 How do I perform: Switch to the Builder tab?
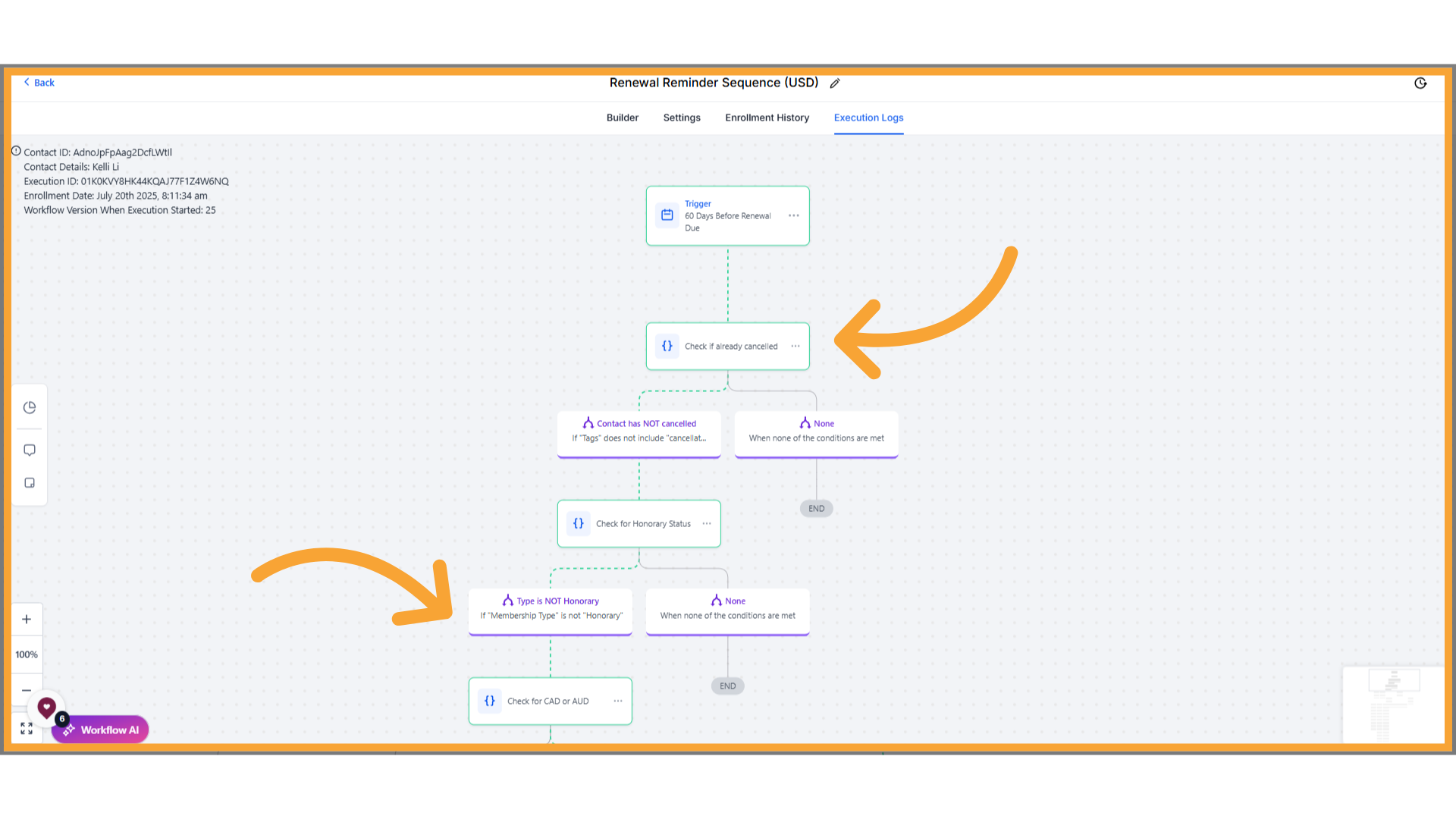[622, 118]
